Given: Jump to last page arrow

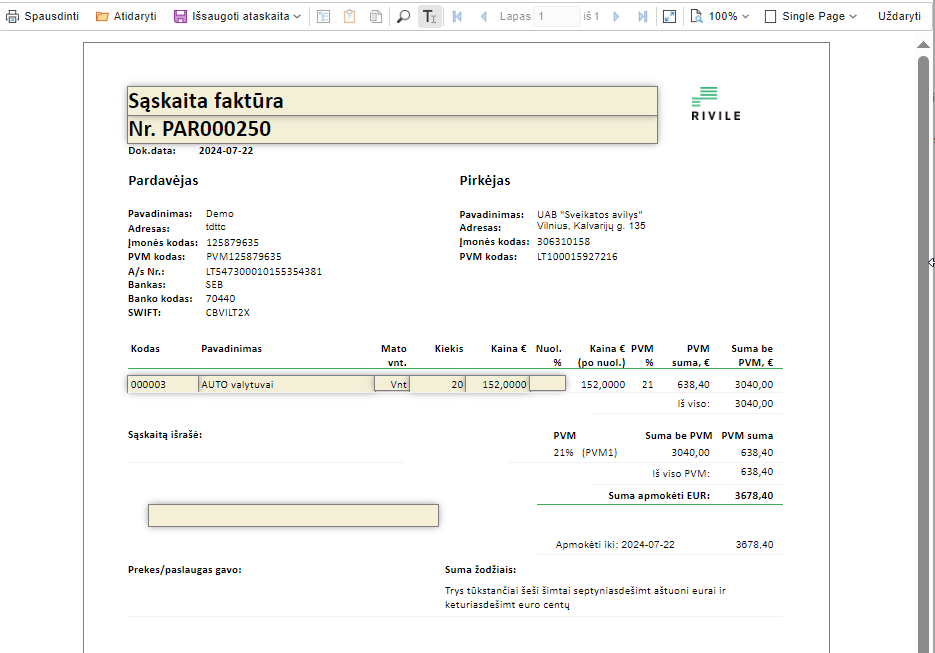Looking at the screenshot, I should 642,16.
